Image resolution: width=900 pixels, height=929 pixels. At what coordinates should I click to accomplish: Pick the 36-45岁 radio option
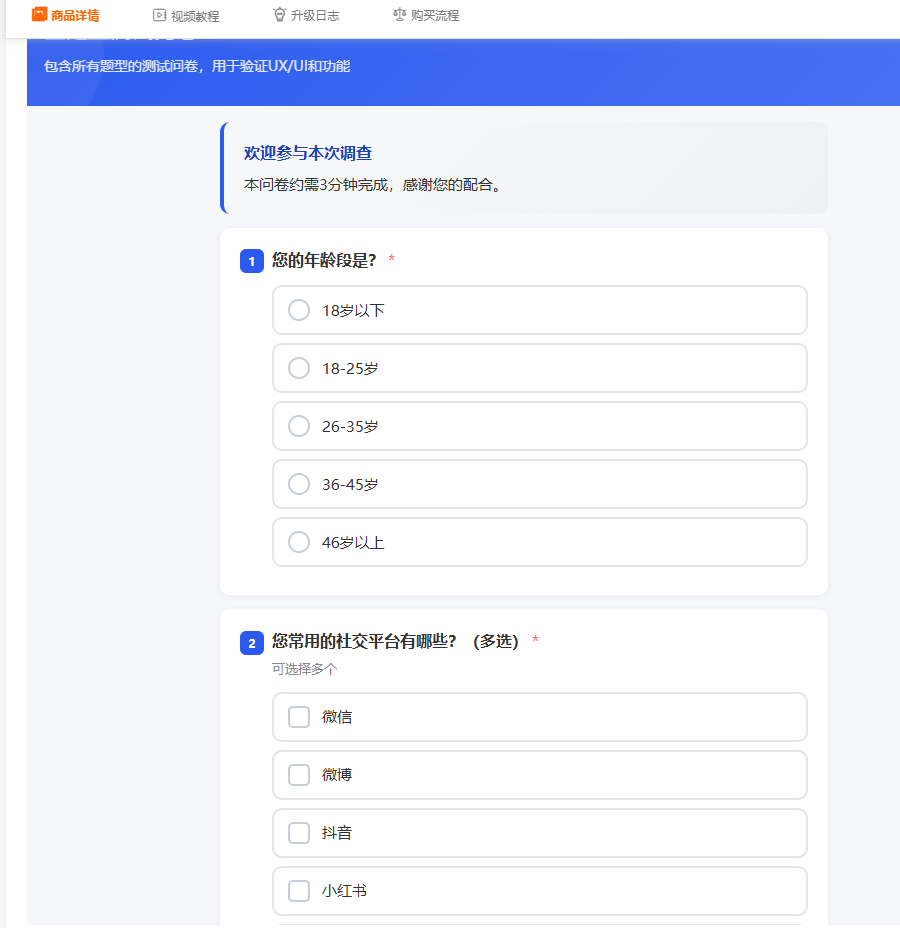(x=299, y=484)
